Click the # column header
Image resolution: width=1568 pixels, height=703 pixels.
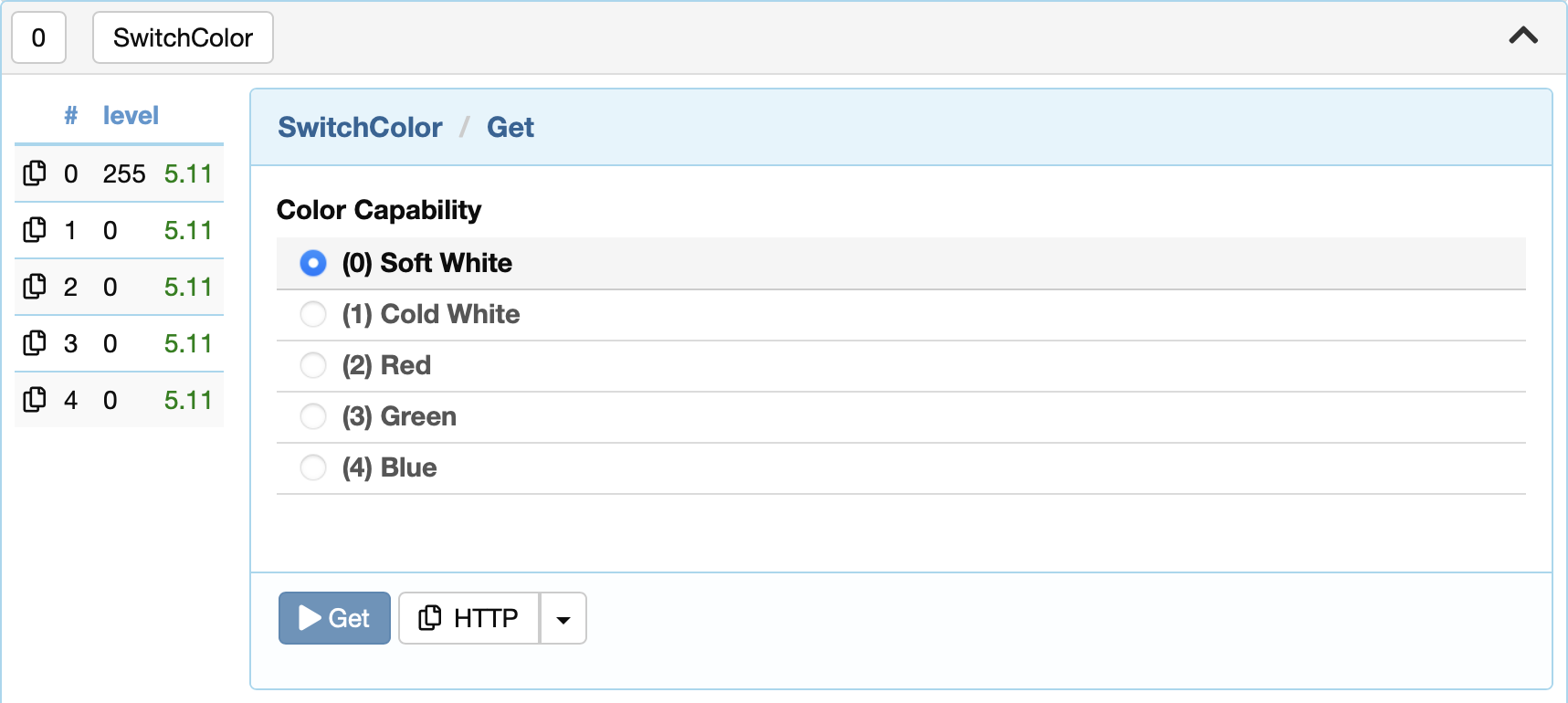[71, 115]
